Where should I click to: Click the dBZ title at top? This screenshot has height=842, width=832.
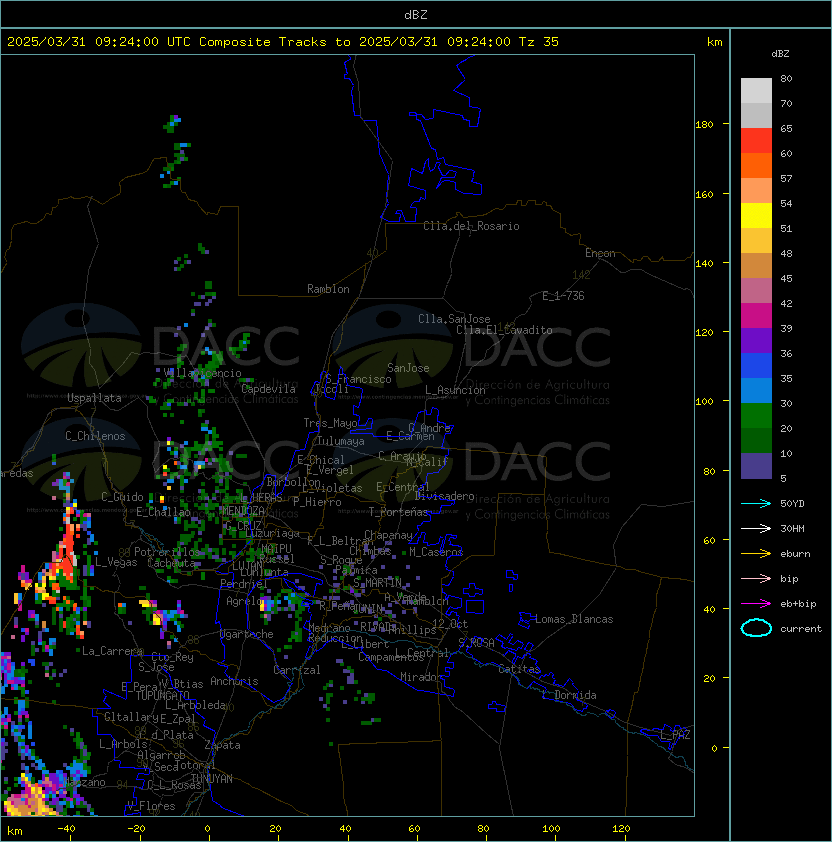tap(416, 15)
